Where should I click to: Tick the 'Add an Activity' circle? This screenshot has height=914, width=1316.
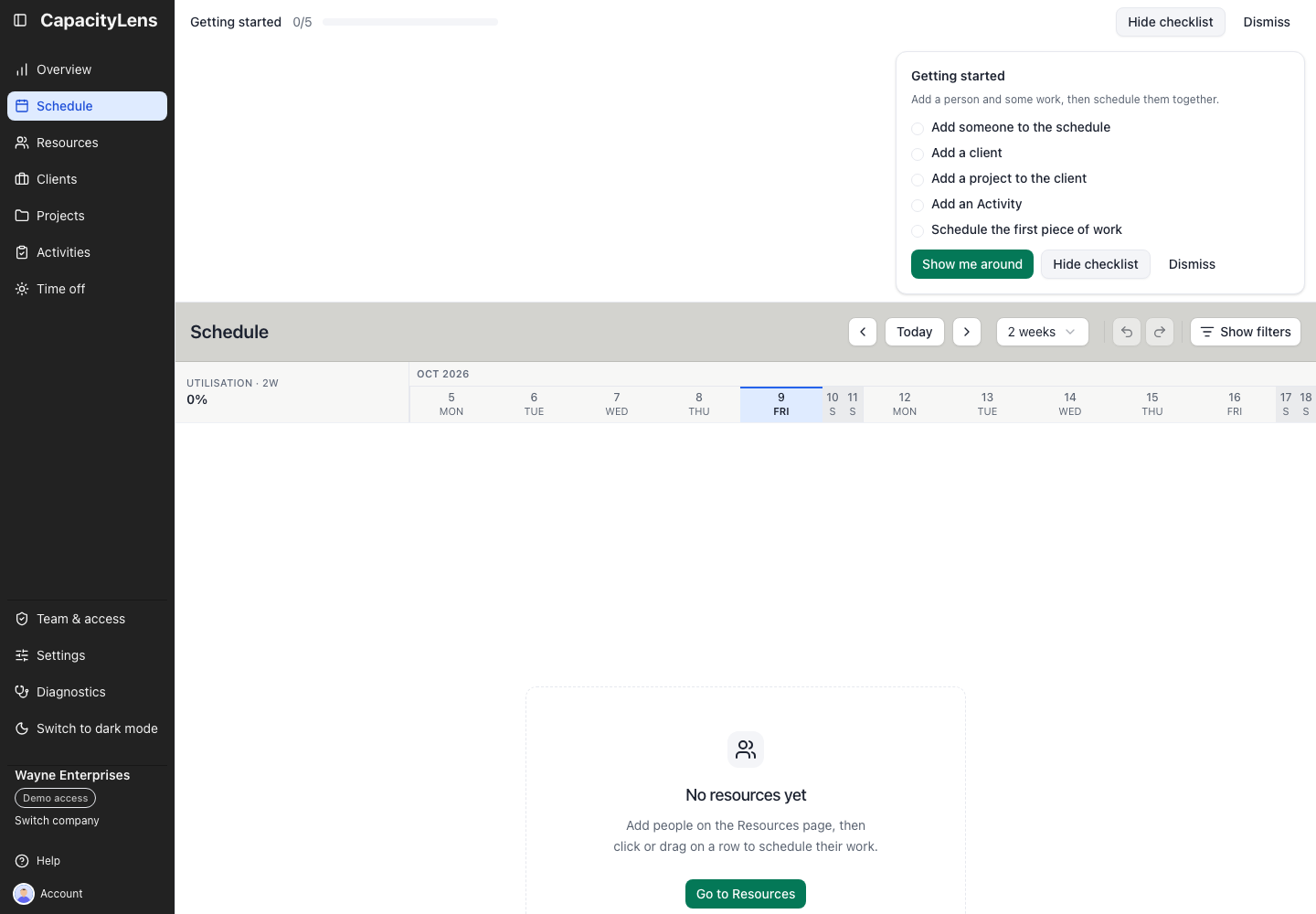tap(918, 205)
